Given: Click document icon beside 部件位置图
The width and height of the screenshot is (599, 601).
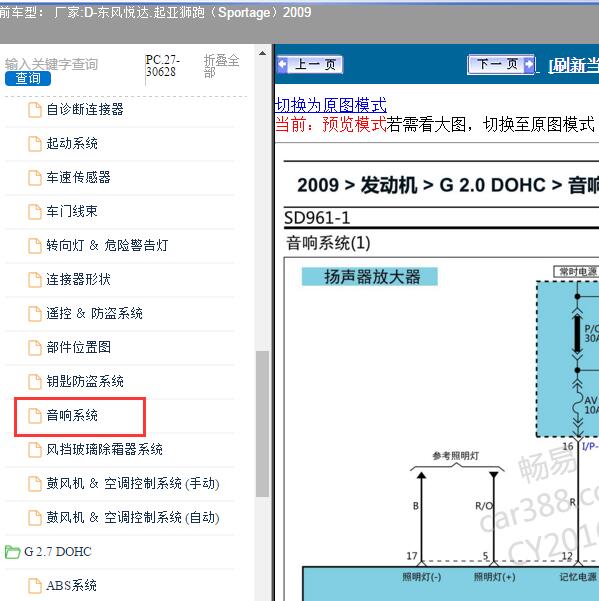Looking at the screenshot, I should tap(35, 348).
